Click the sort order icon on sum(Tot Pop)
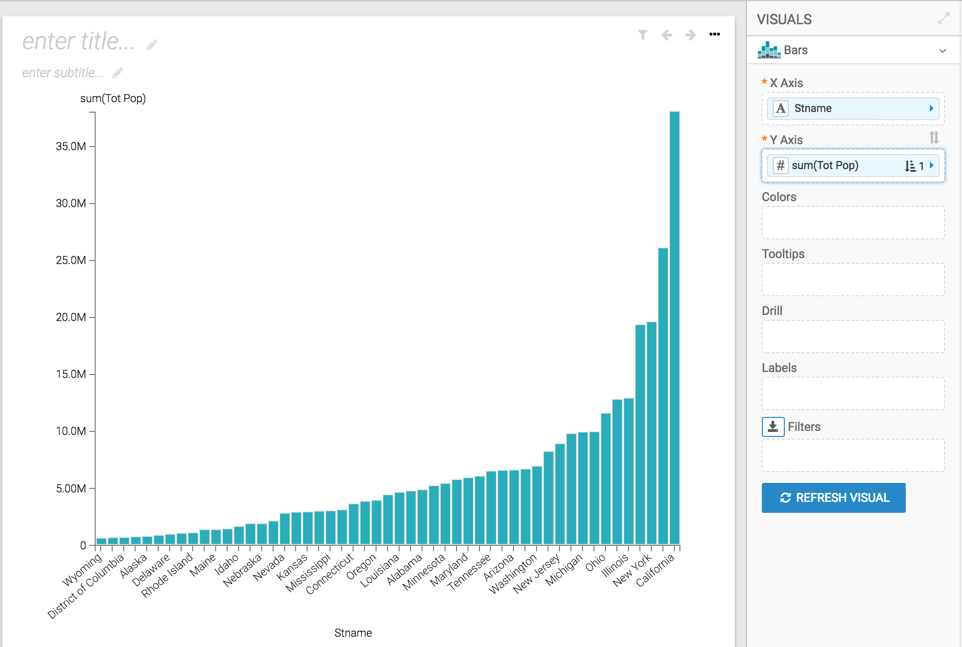This screenshot has height=647, width=962. click(910, 166)
